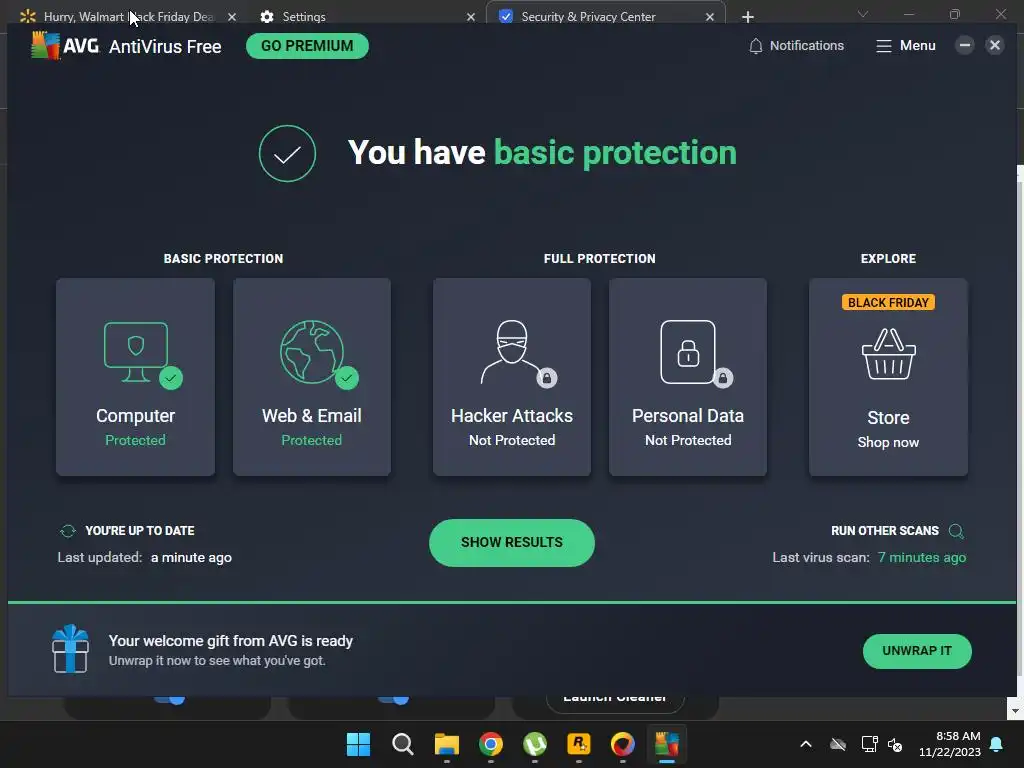The image size is (1024, 768).
Task: Open File Explorer from the taskbar
Action: coord(447,744)
